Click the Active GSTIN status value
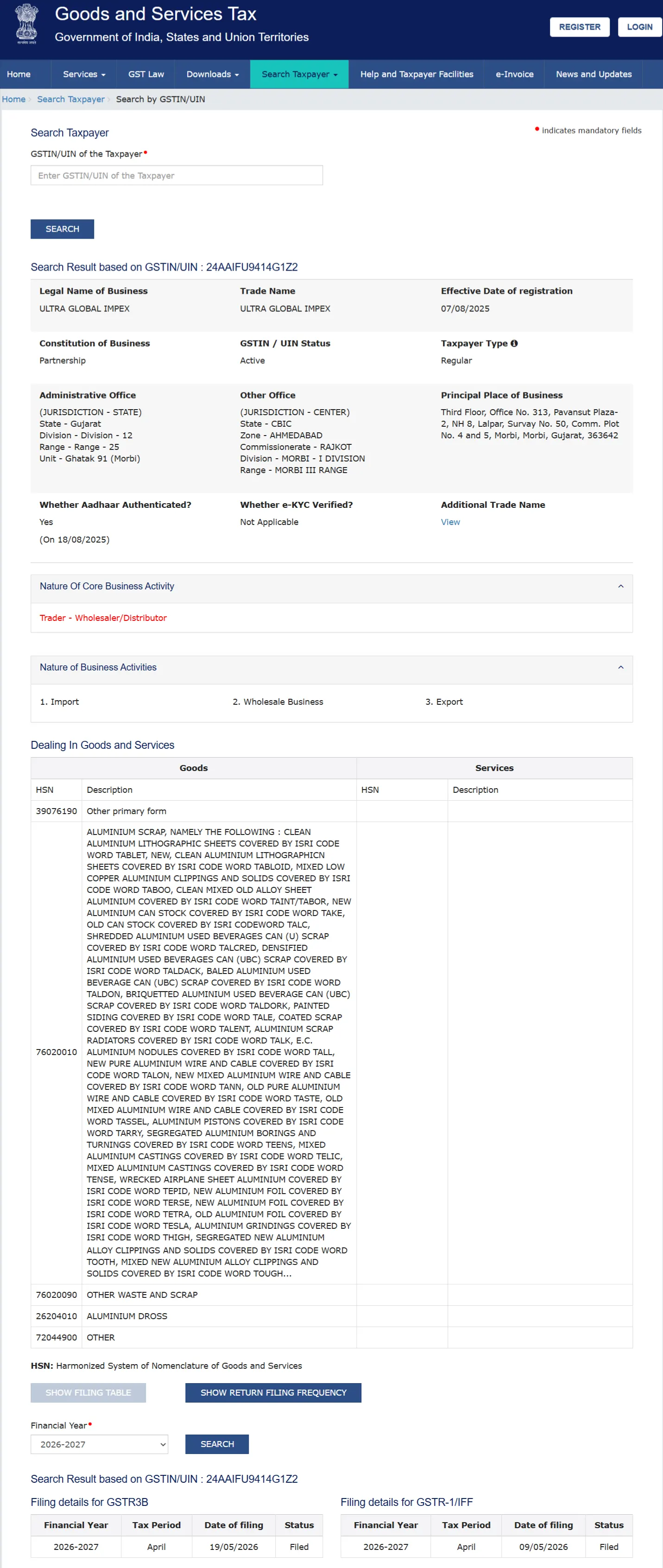 pos(252,360)
